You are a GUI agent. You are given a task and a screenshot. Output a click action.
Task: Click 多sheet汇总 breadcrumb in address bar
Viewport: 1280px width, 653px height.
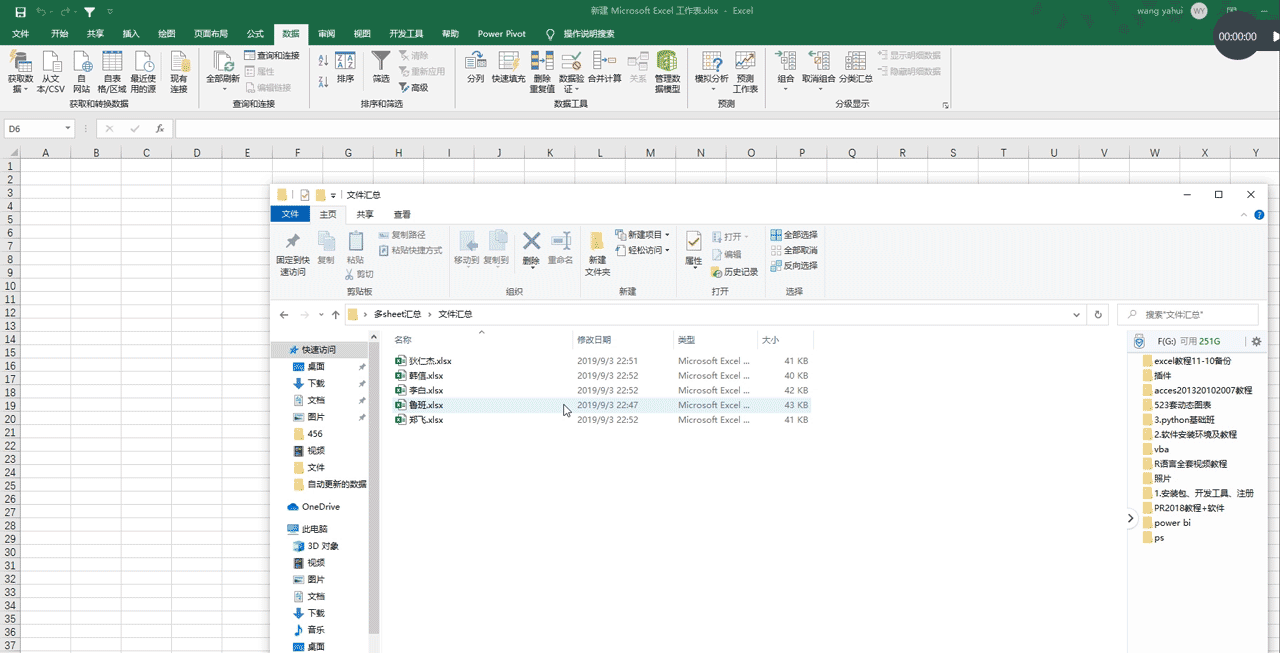[x=397, y=314]
